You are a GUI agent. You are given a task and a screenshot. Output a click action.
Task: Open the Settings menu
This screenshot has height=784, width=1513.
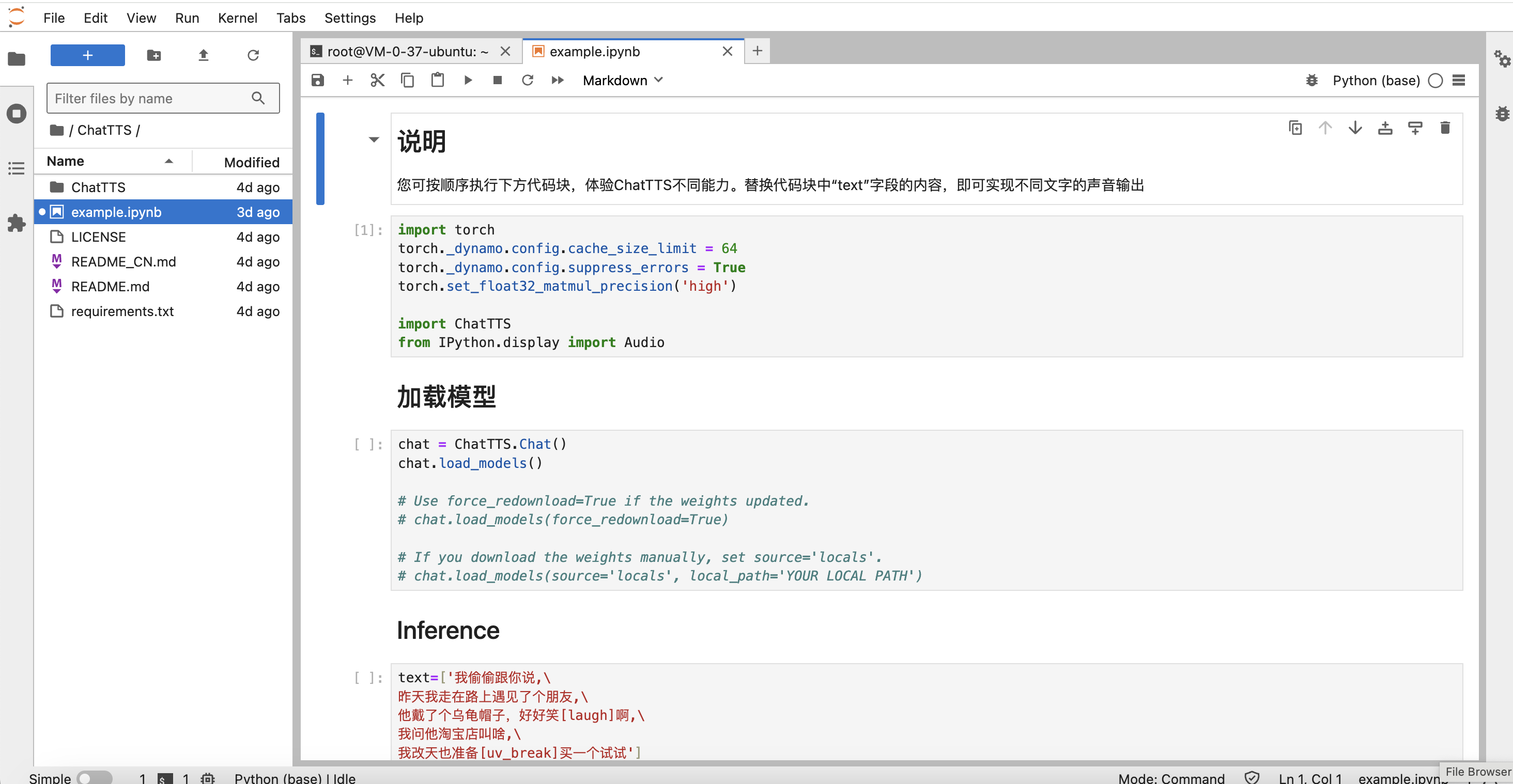350,18
